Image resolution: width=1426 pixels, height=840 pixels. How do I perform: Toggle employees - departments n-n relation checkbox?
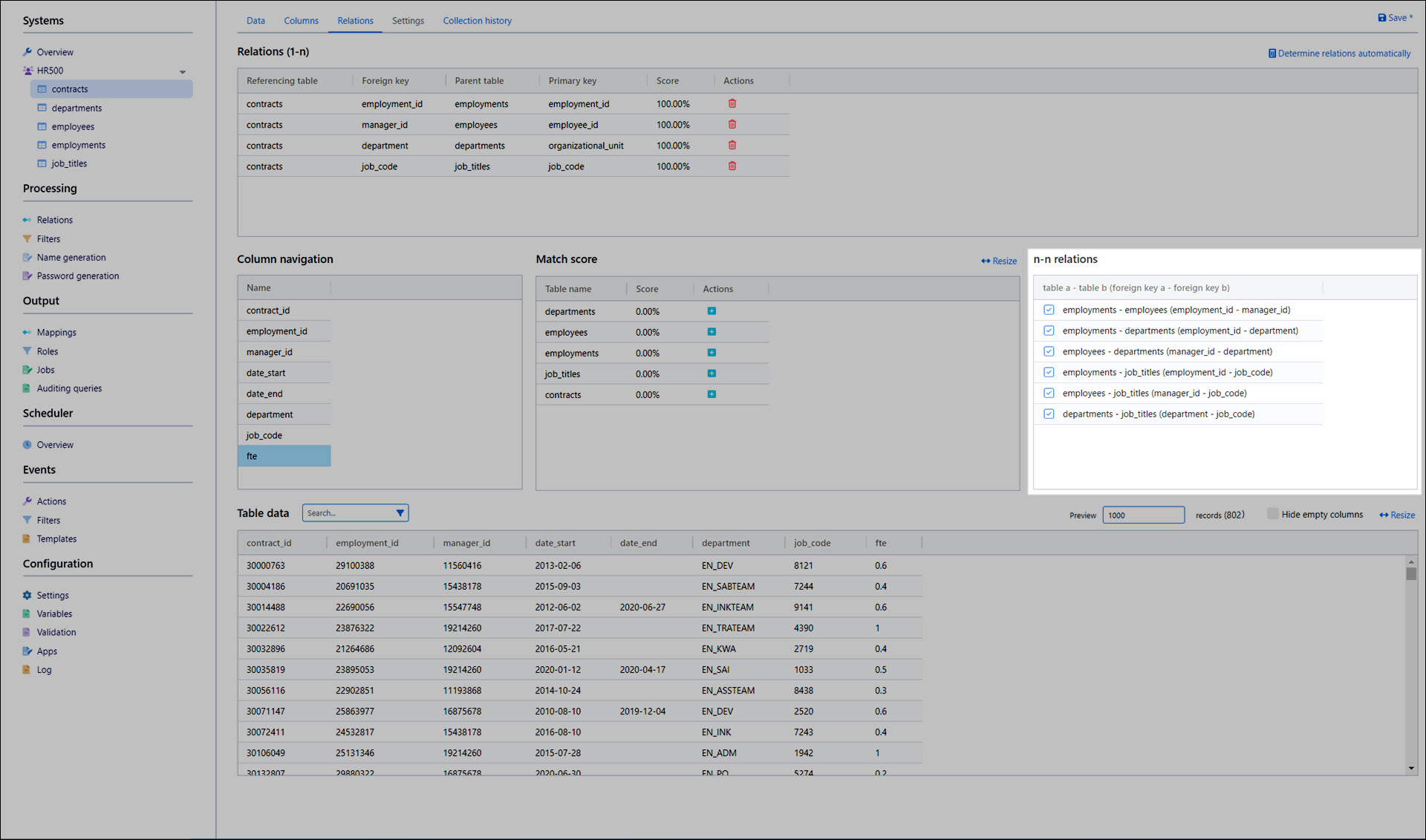(x=1049, y=351)
